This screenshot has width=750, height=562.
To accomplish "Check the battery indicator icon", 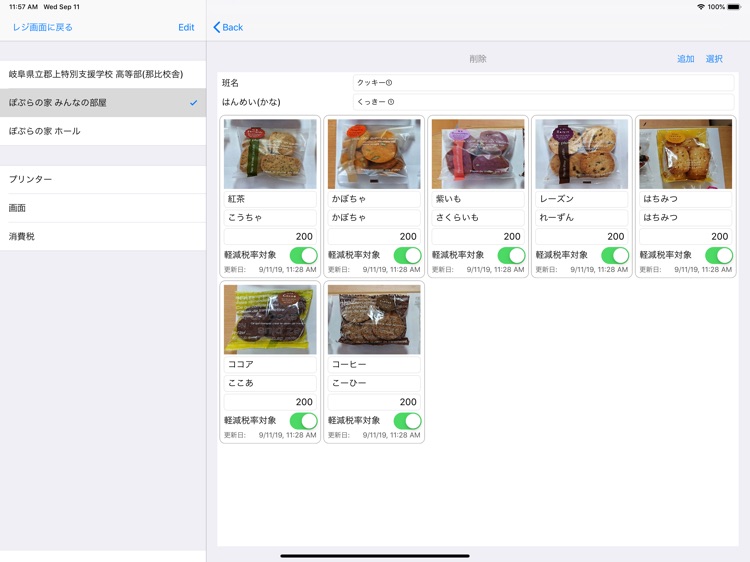I will pyautogui.click(x=734, y=7).
